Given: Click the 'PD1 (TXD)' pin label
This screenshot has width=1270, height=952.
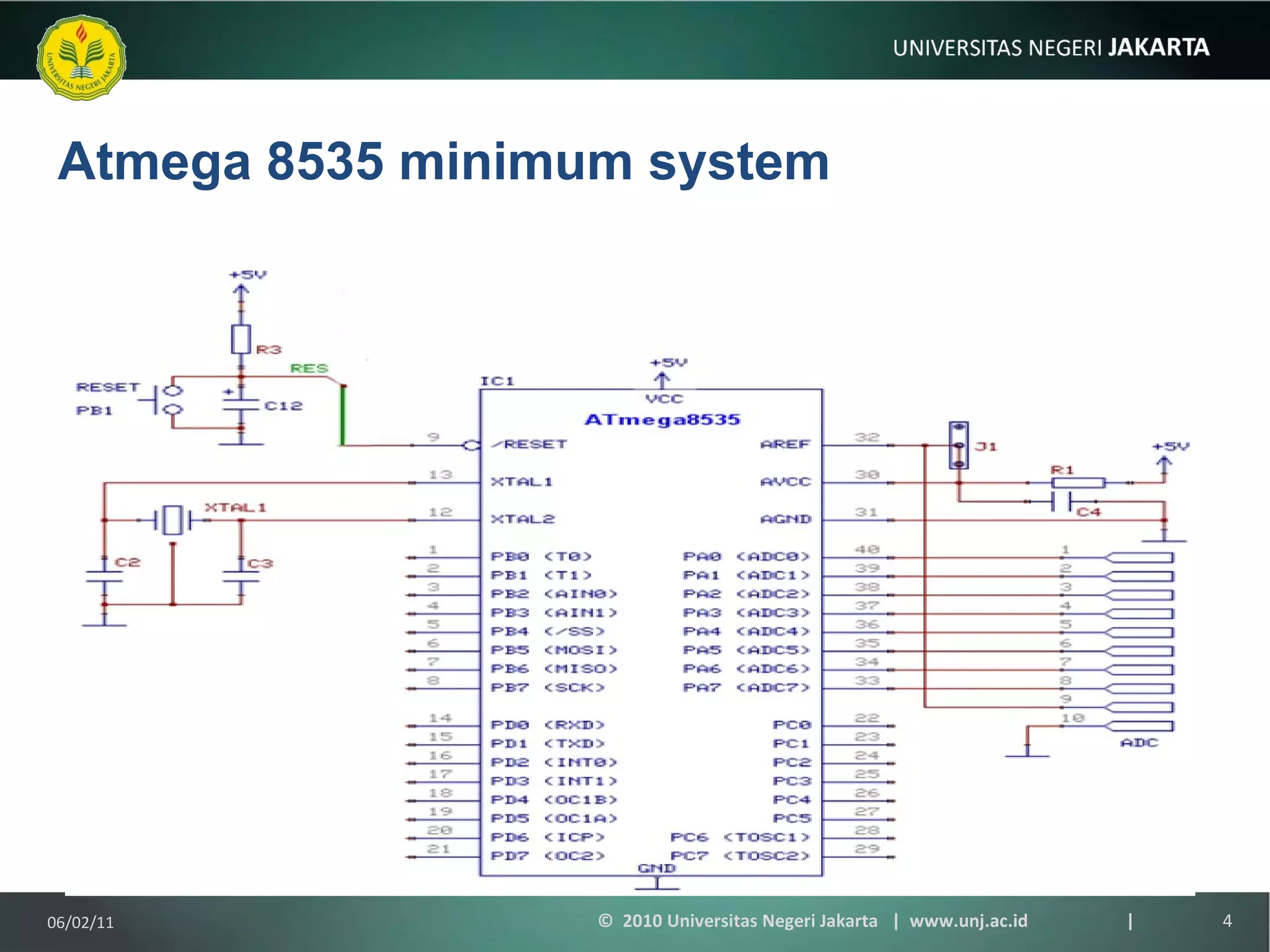Looking at the screenshot, I should tap(548, 744).
